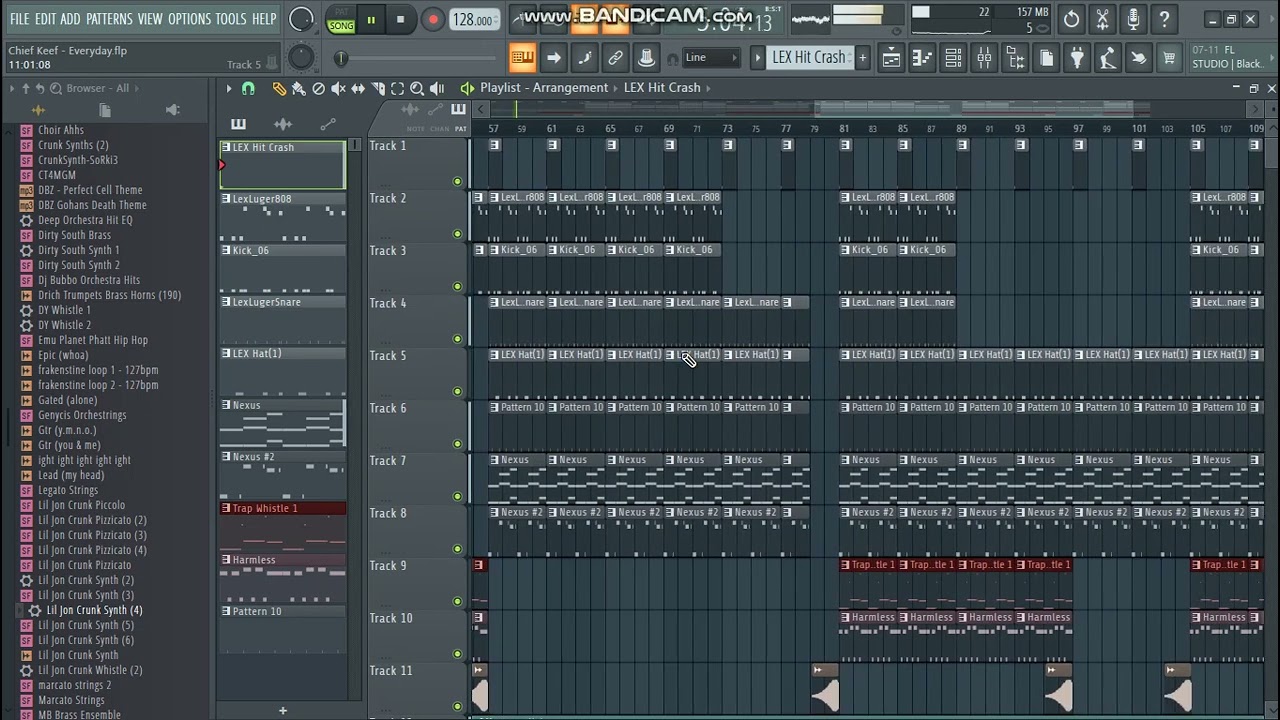This screenshot has width=1280, height=720.
Task: Show the Playlist window icon
Action: pos(891,58)
